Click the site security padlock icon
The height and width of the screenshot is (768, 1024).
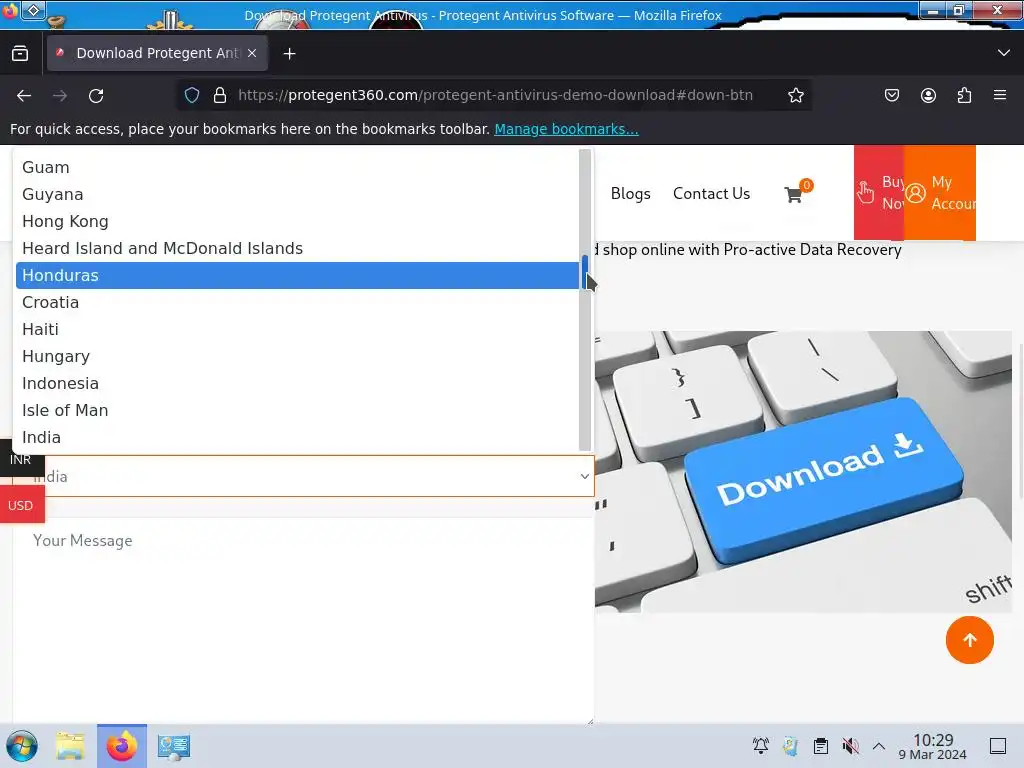point(220,95)
